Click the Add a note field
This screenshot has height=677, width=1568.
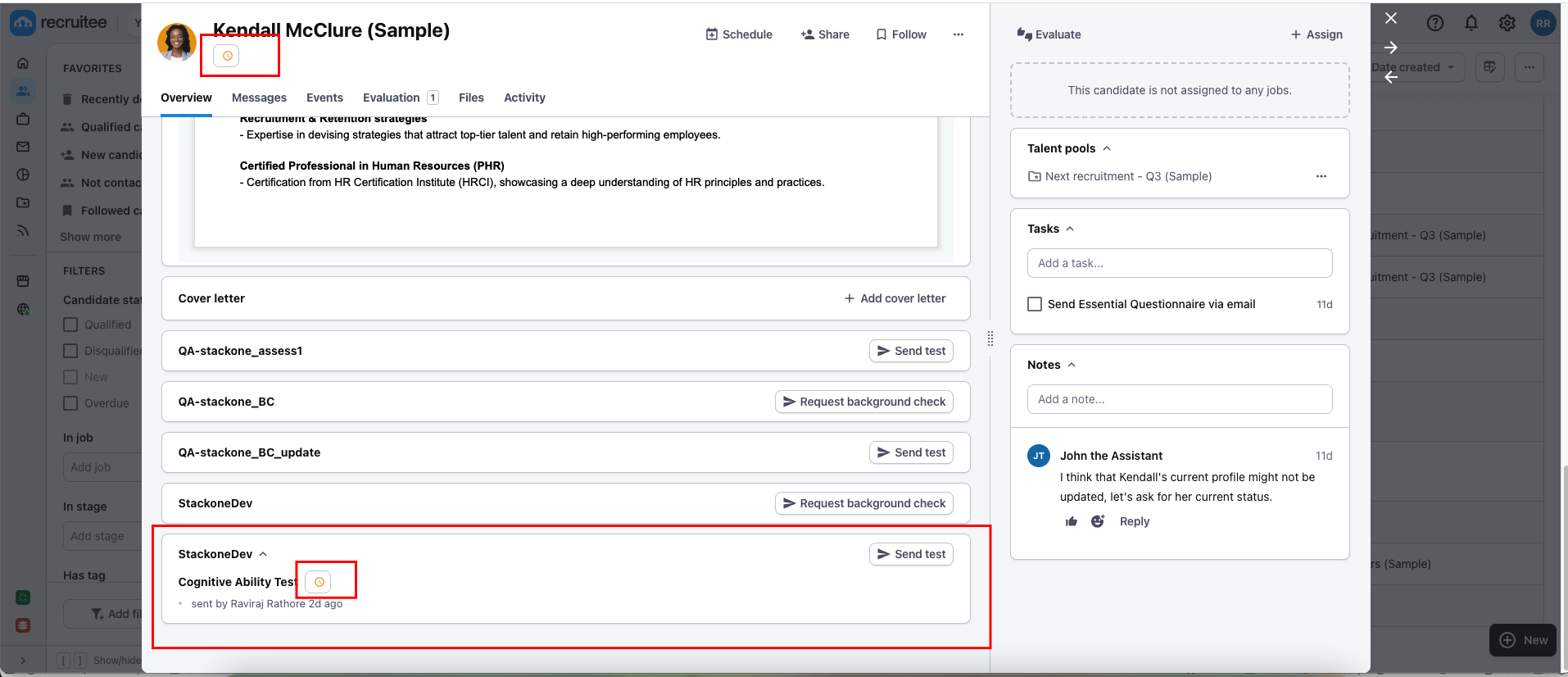[x=1180, y=399]
